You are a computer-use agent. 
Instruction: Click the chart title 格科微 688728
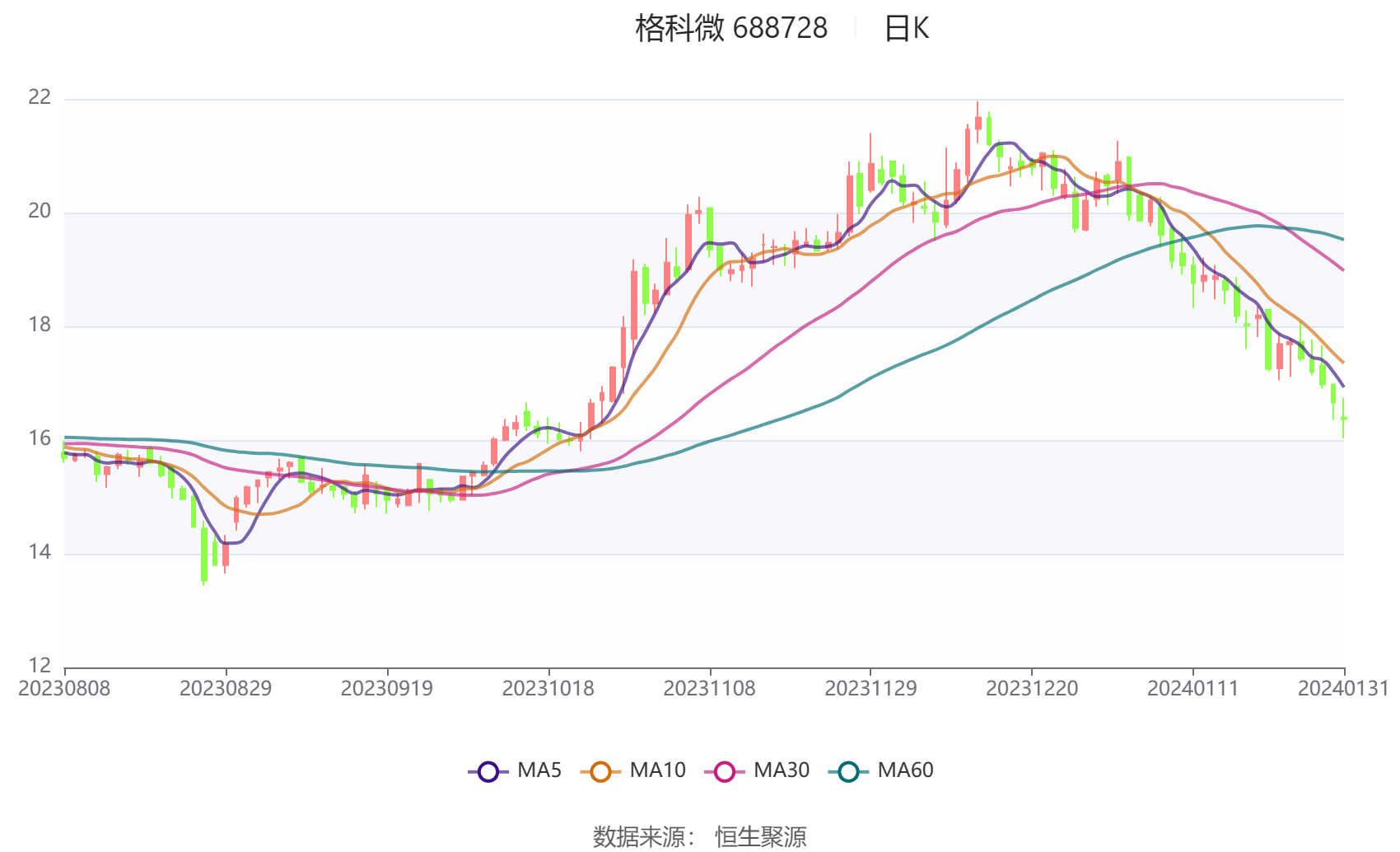click(x=731, y=28)
